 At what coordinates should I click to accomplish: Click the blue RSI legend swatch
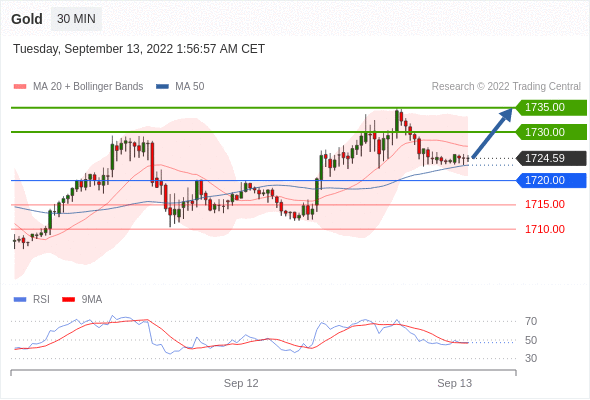[20, 300]
